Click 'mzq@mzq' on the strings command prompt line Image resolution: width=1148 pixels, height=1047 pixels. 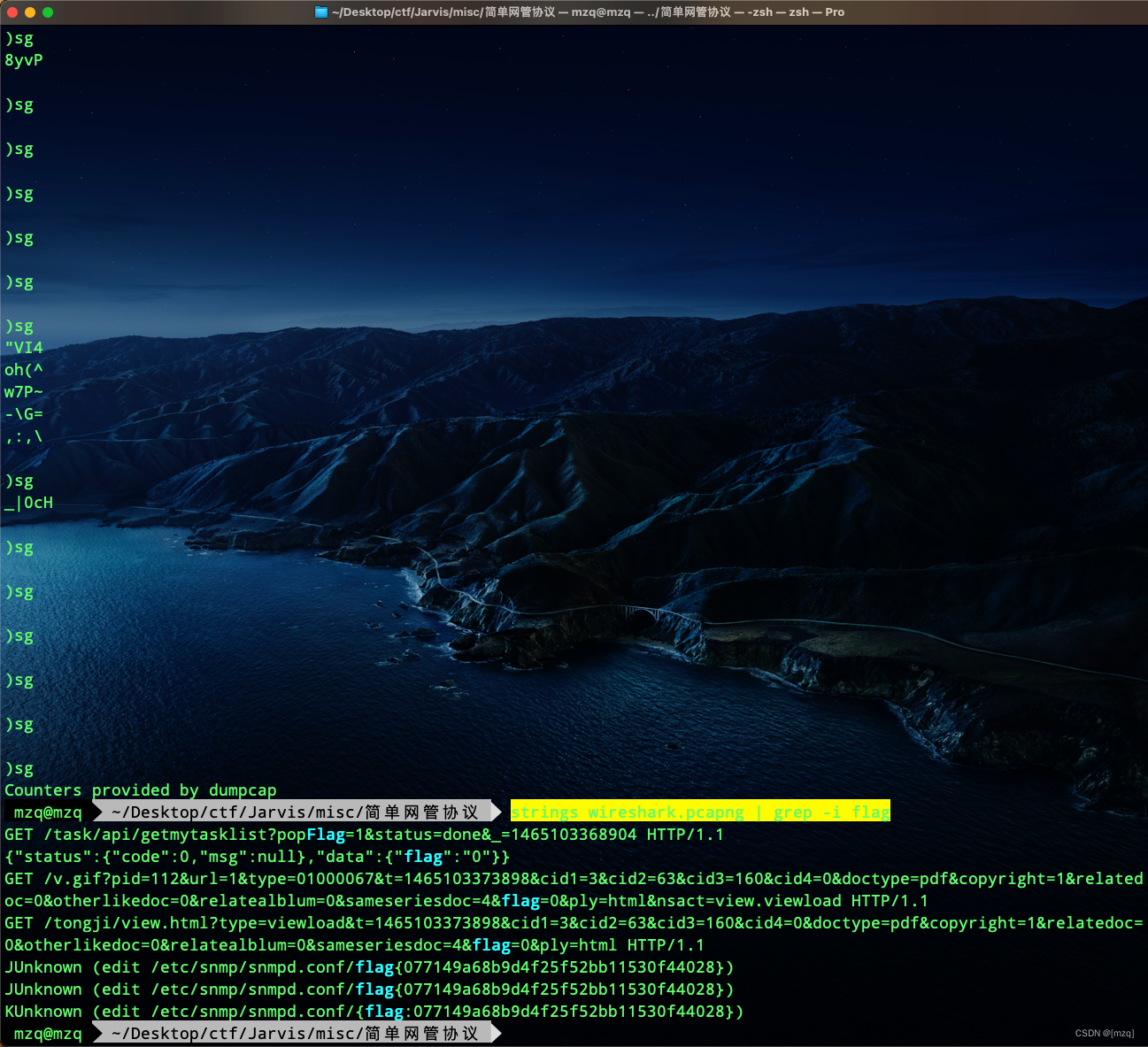pyautogui.click(x=48, y=812)
